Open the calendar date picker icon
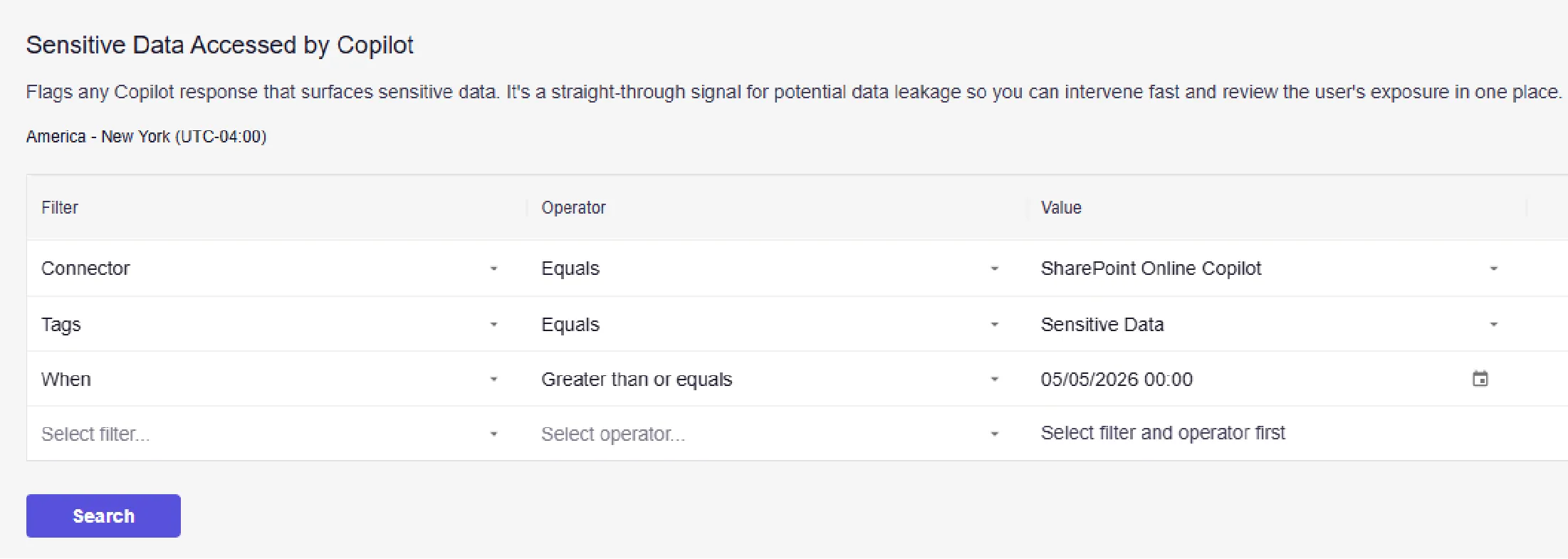The width and height of the screenshot is (1568, 559). point(1480,379)
